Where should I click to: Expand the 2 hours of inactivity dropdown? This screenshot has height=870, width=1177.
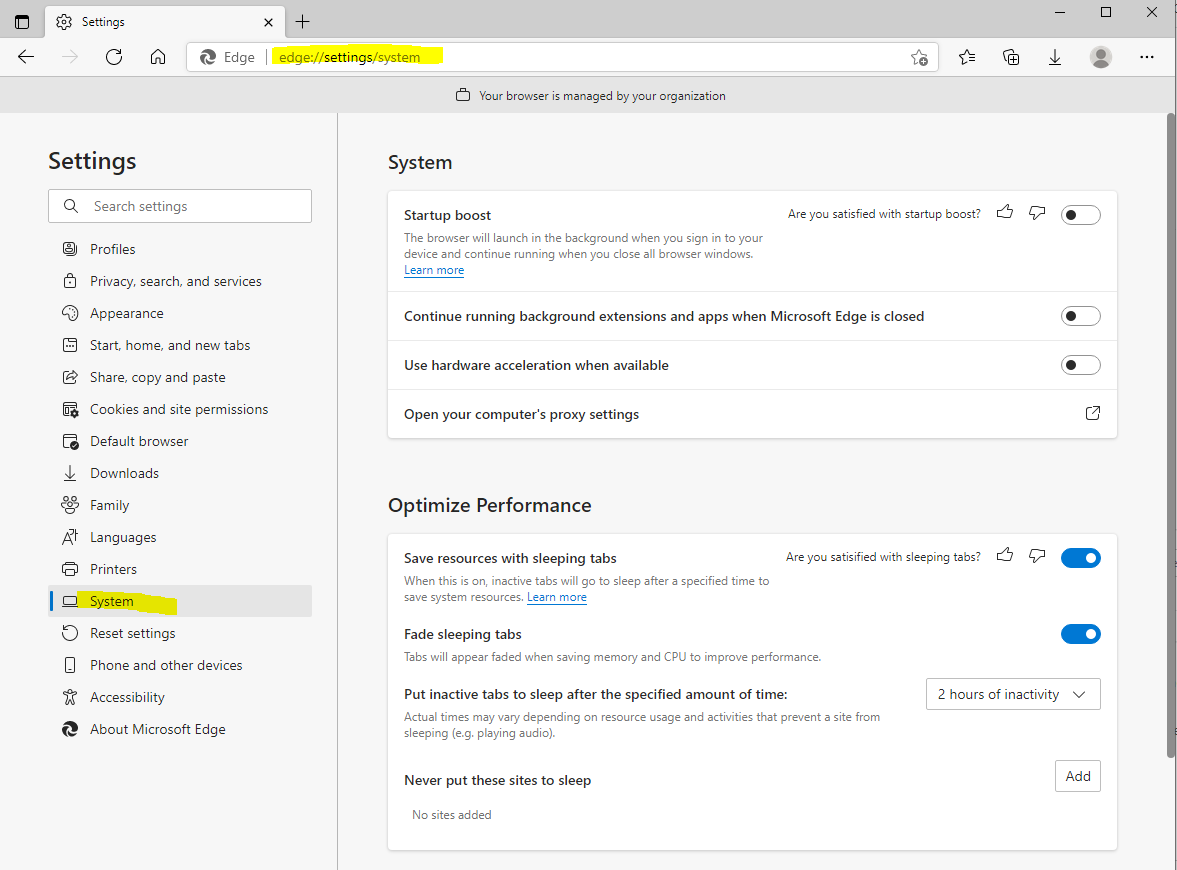point(1013,694)
